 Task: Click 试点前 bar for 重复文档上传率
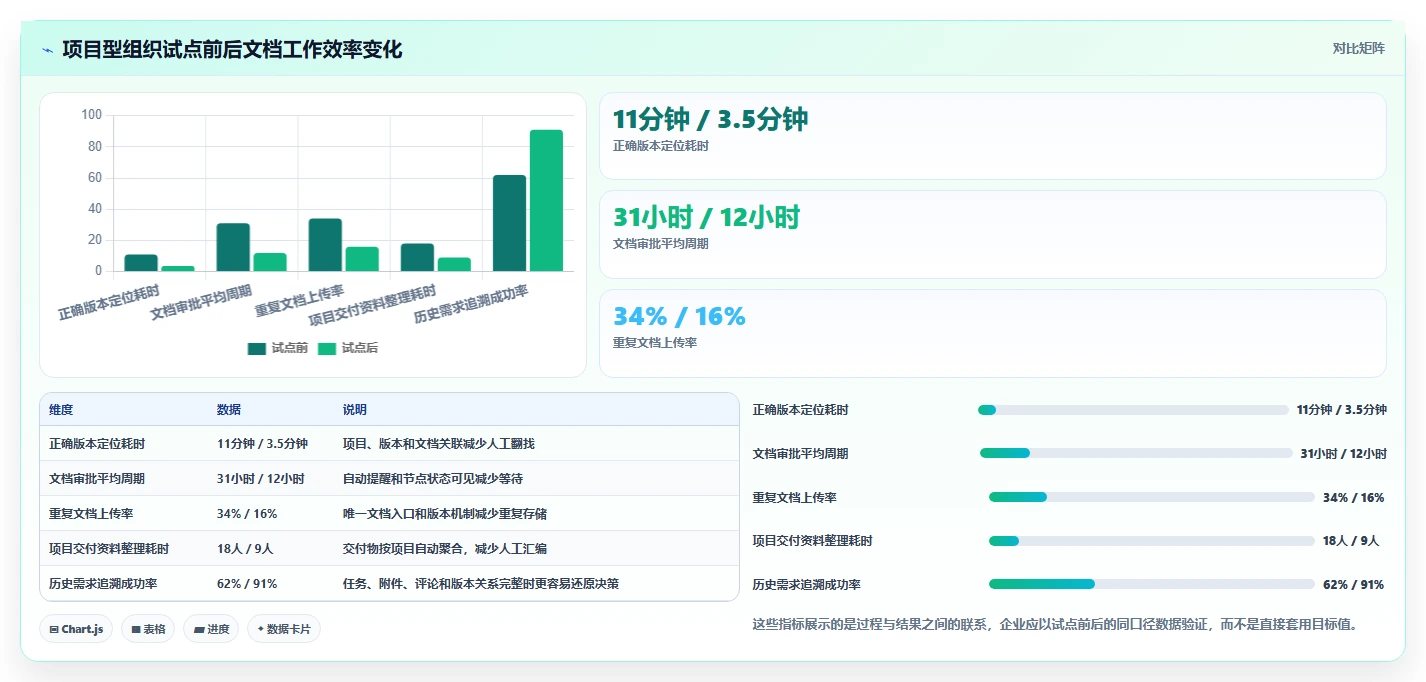(325, 245)
